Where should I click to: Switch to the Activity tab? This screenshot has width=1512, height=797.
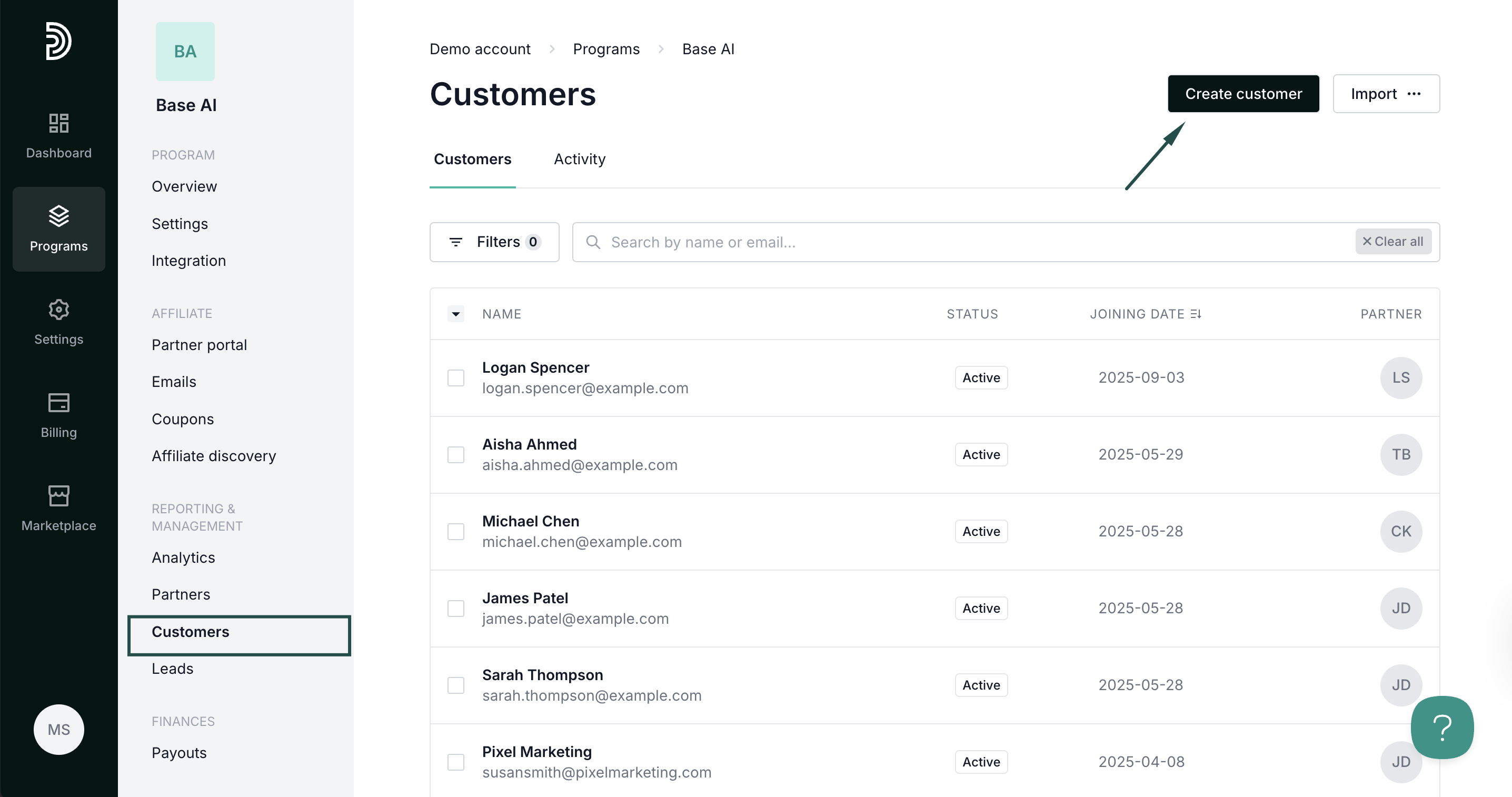point(579,159)
